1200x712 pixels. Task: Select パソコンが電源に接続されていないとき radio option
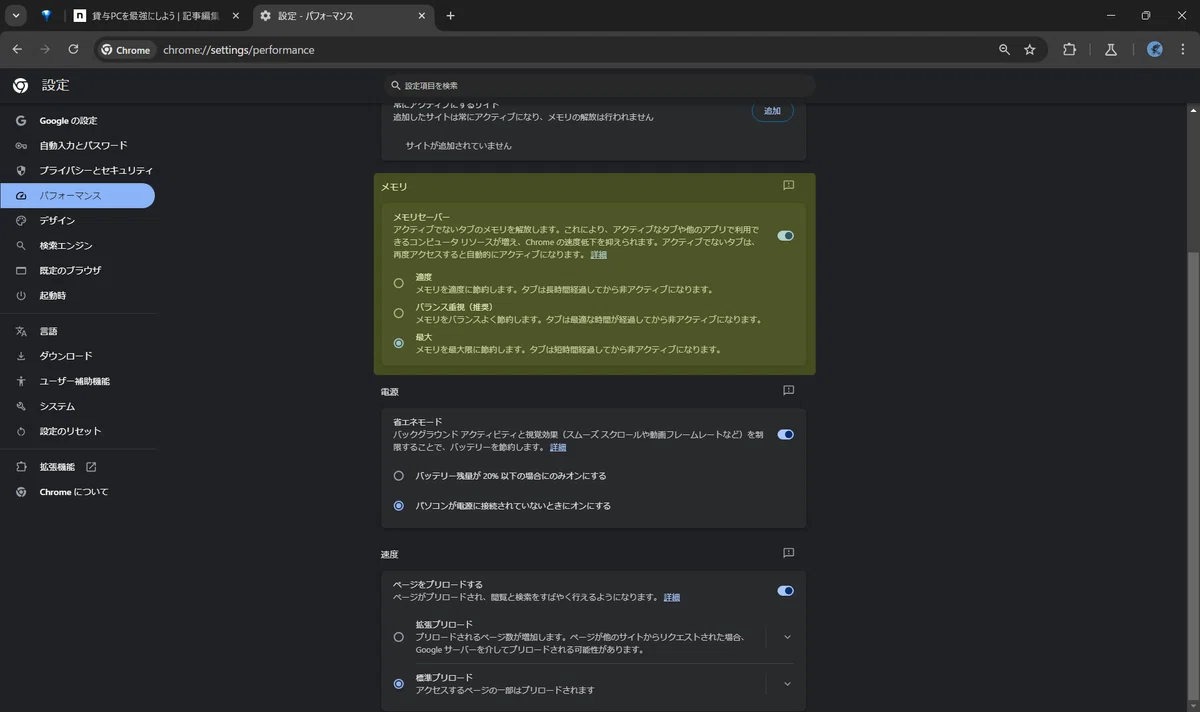click(399, 506)
